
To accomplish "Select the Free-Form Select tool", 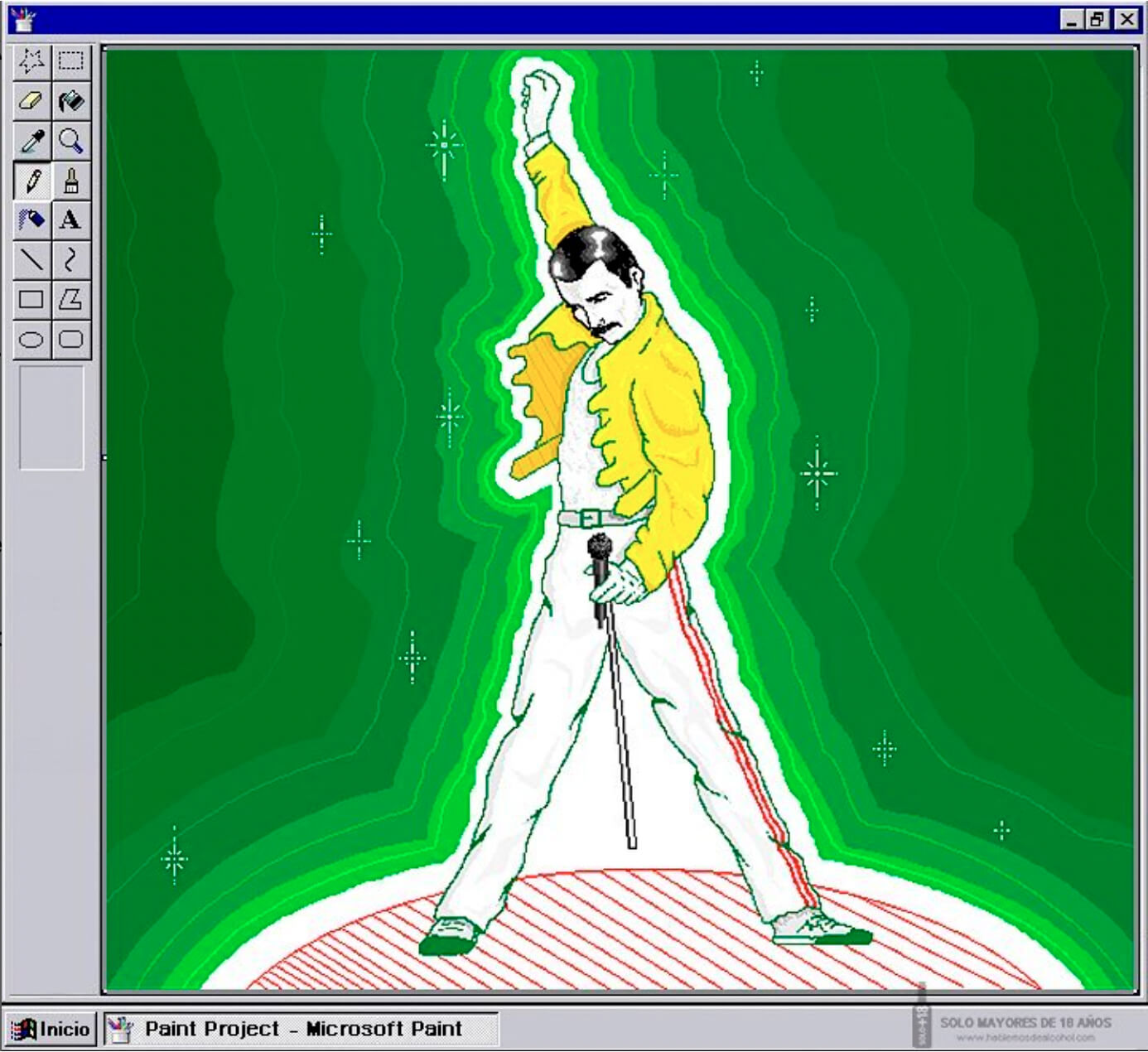I will pos(32,61).
